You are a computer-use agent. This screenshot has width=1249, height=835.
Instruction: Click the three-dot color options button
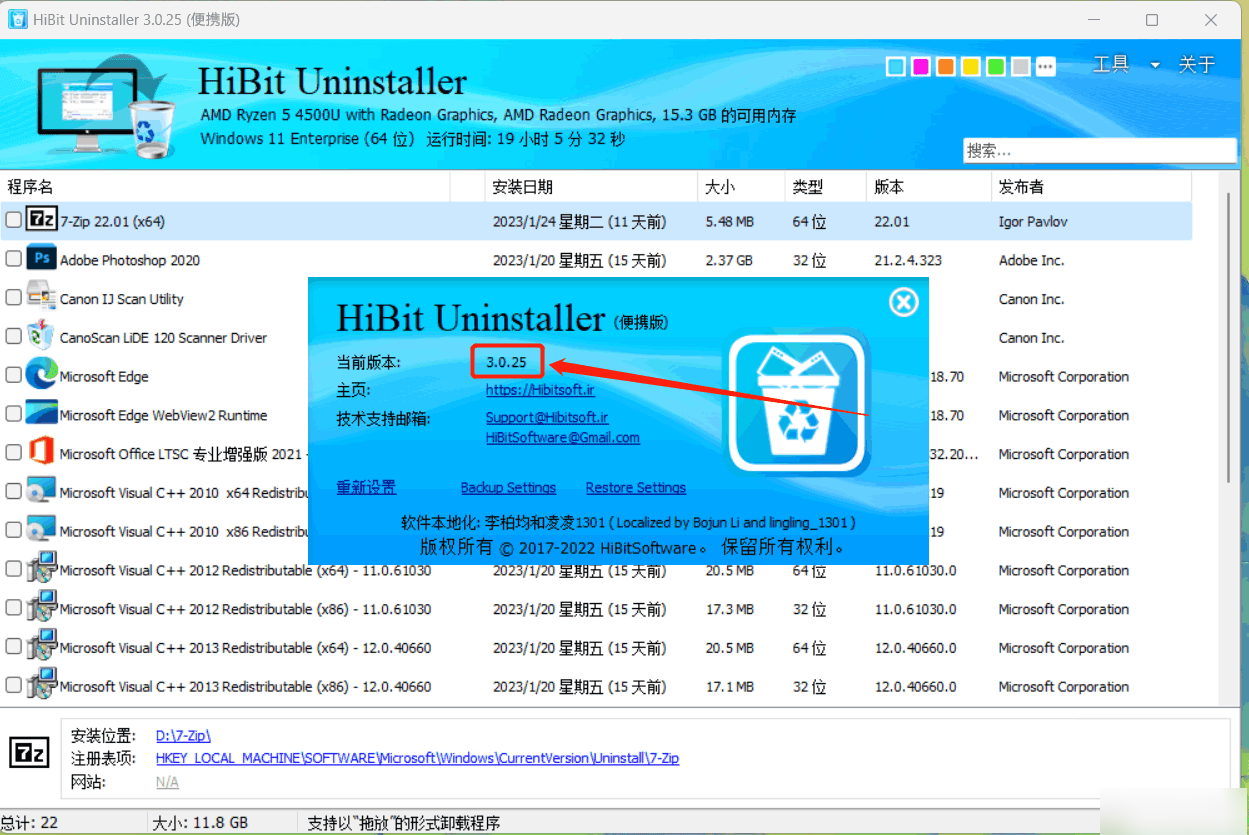[x=1045, y=66]
